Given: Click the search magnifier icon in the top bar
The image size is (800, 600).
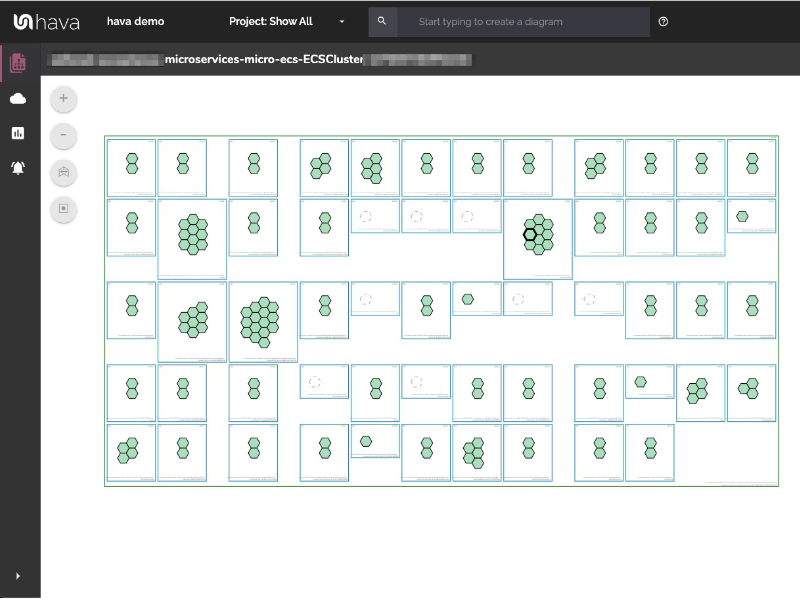Looking at the screenshot, I should click(x=382, y=20).
